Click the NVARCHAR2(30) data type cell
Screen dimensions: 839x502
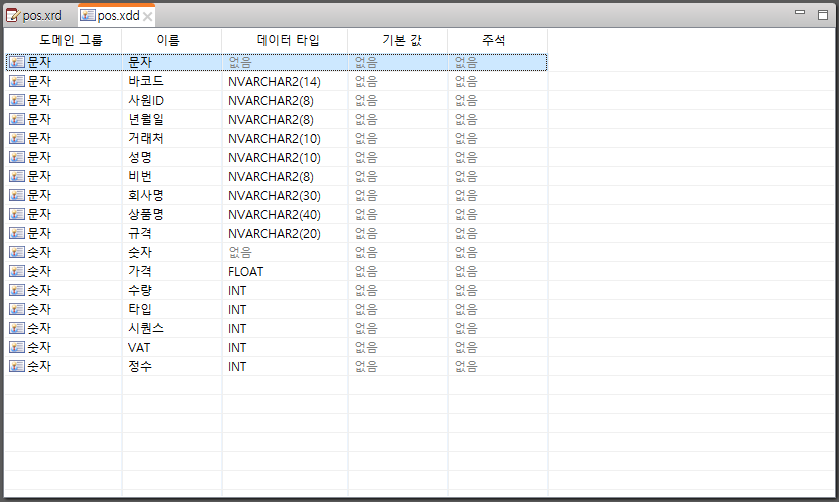point(285,195)
